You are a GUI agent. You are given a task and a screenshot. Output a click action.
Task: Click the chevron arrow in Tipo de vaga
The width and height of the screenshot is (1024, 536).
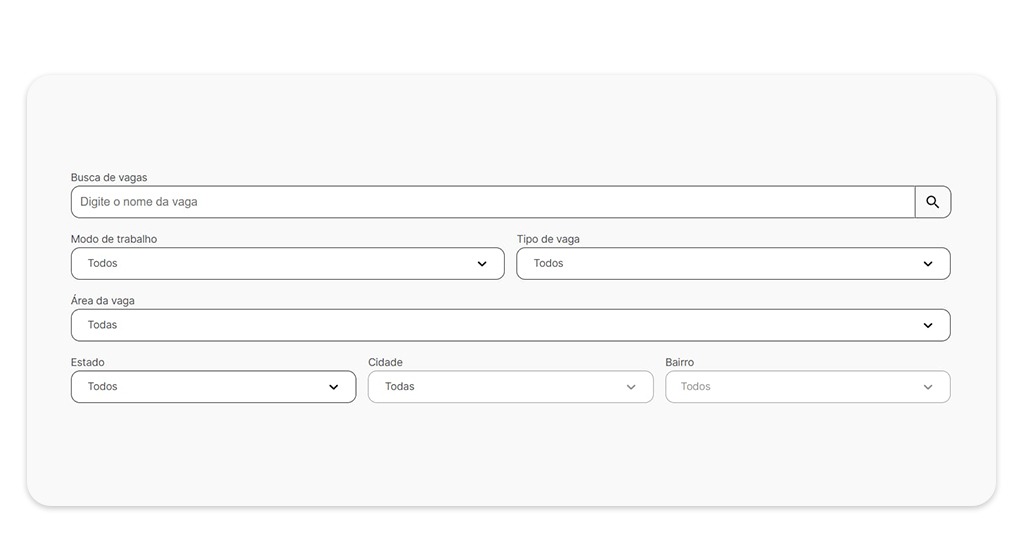928,264
